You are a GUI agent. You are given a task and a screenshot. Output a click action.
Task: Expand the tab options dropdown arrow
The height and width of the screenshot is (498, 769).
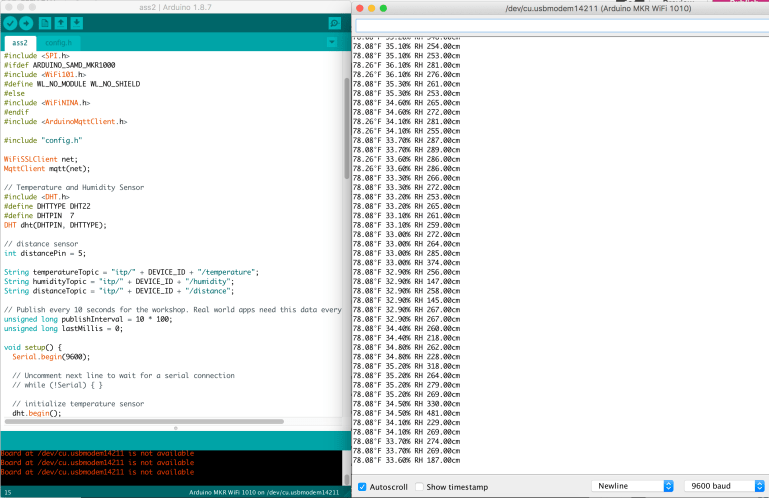[334, 43]
